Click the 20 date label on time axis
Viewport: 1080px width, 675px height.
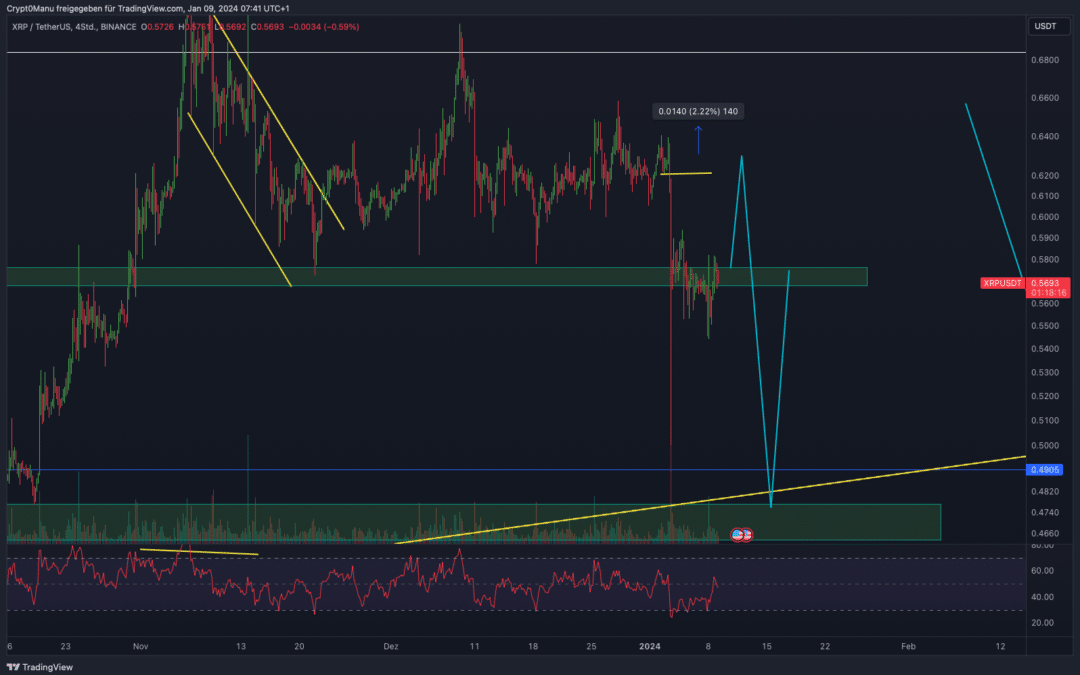tap(299, 646)
